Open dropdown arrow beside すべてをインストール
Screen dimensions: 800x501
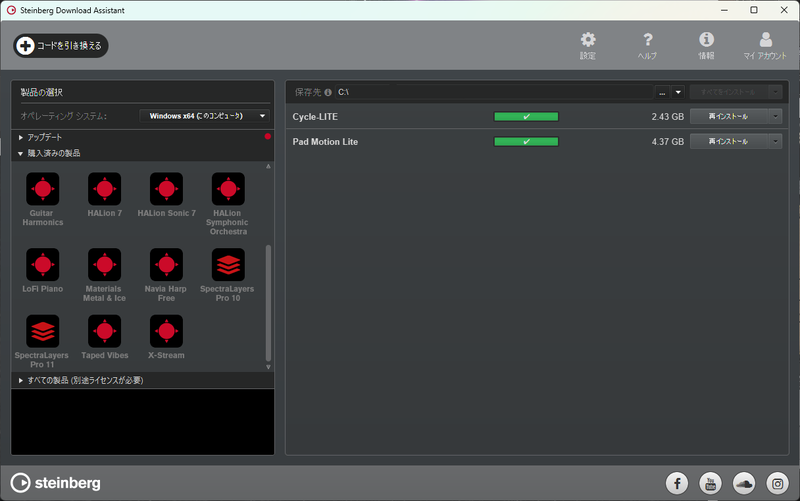[x=776, y=92]
